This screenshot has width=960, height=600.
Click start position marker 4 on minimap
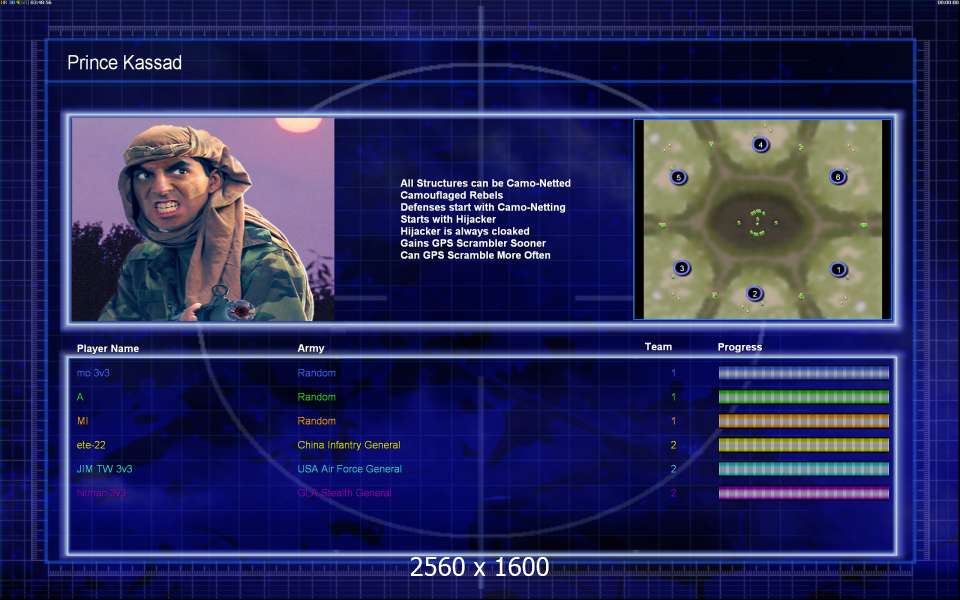click(x=760, y=144)
